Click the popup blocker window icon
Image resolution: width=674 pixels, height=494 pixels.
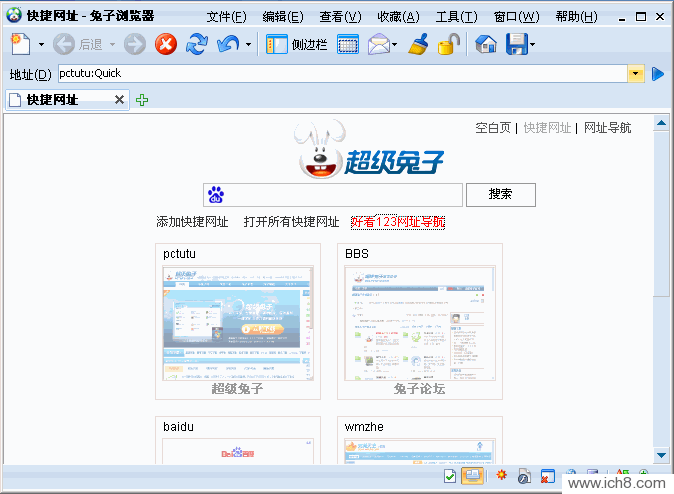(548, 476)
